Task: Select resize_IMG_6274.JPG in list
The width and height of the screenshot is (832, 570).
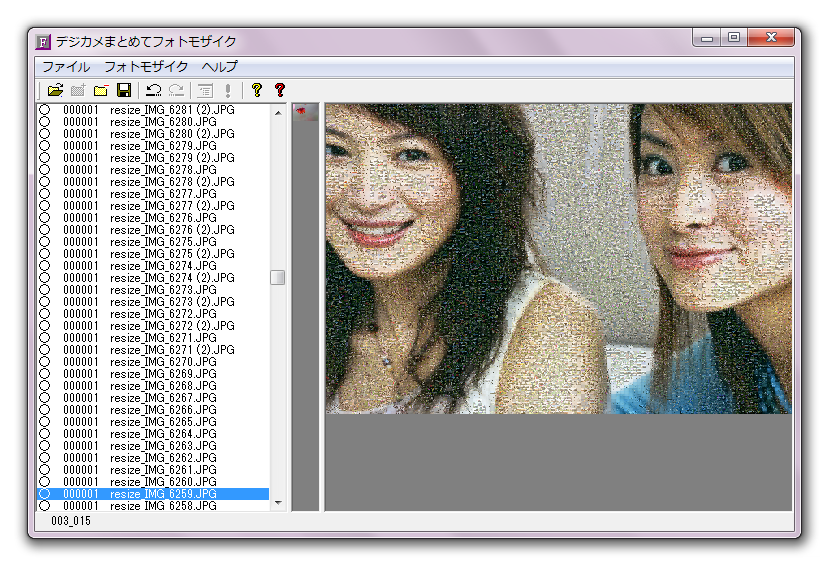Action: [x=153, y=266]
